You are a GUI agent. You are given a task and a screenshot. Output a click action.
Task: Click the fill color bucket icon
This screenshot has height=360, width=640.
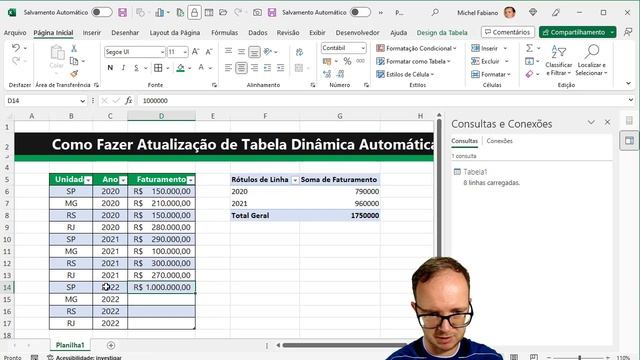pos(180,68)
